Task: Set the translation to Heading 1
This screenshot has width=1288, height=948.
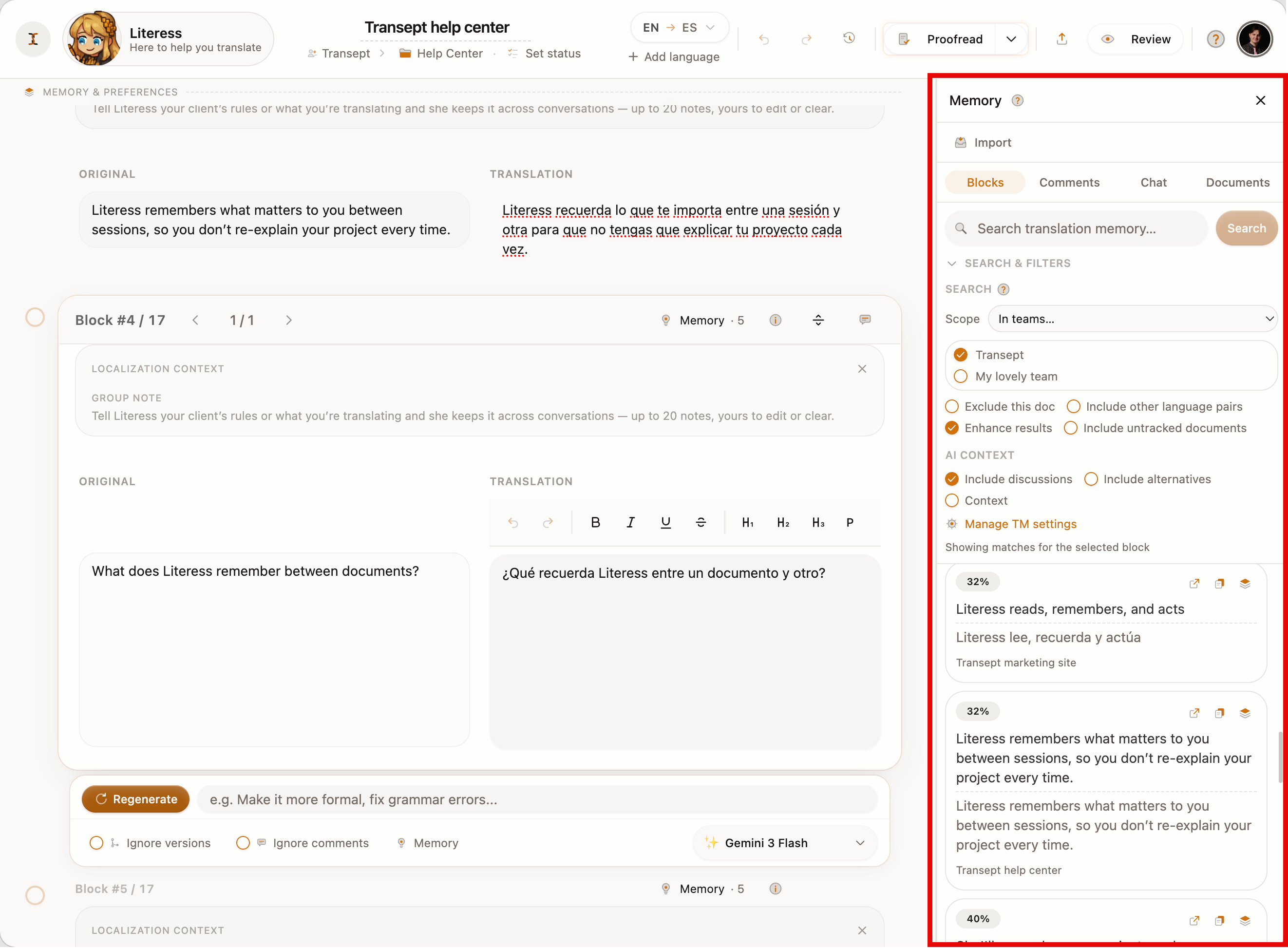Action: coord(748,522)
